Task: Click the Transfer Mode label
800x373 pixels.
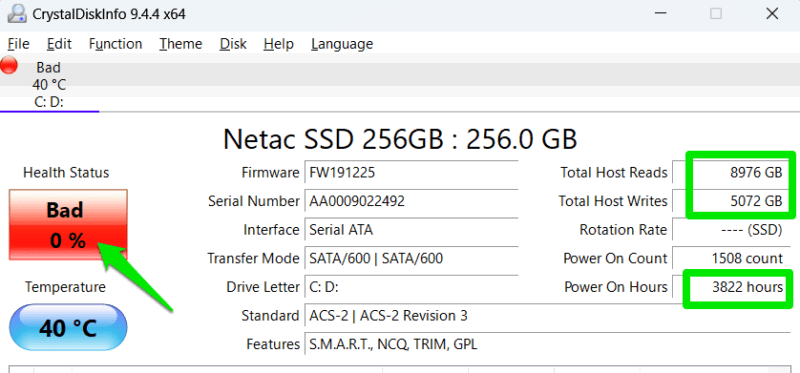Action: click(254, 259)
